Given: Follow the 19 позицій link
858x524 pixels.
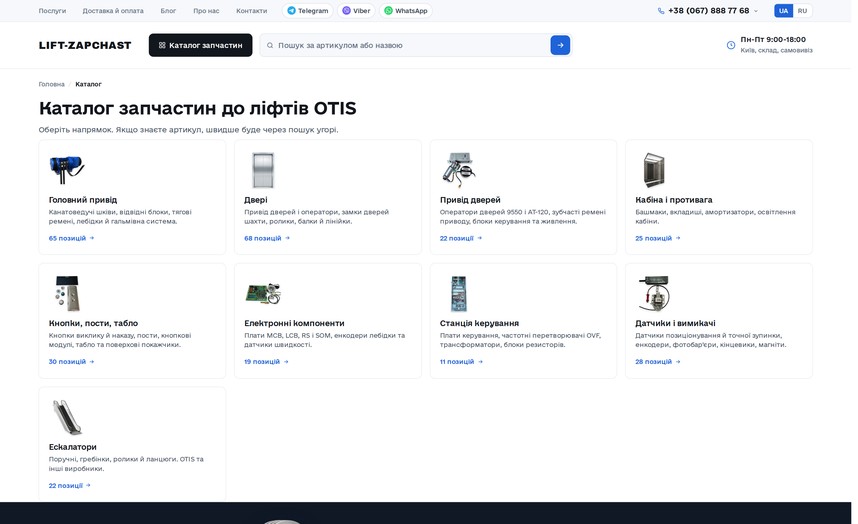Looking at the screenshot, I should coord(262,362).
